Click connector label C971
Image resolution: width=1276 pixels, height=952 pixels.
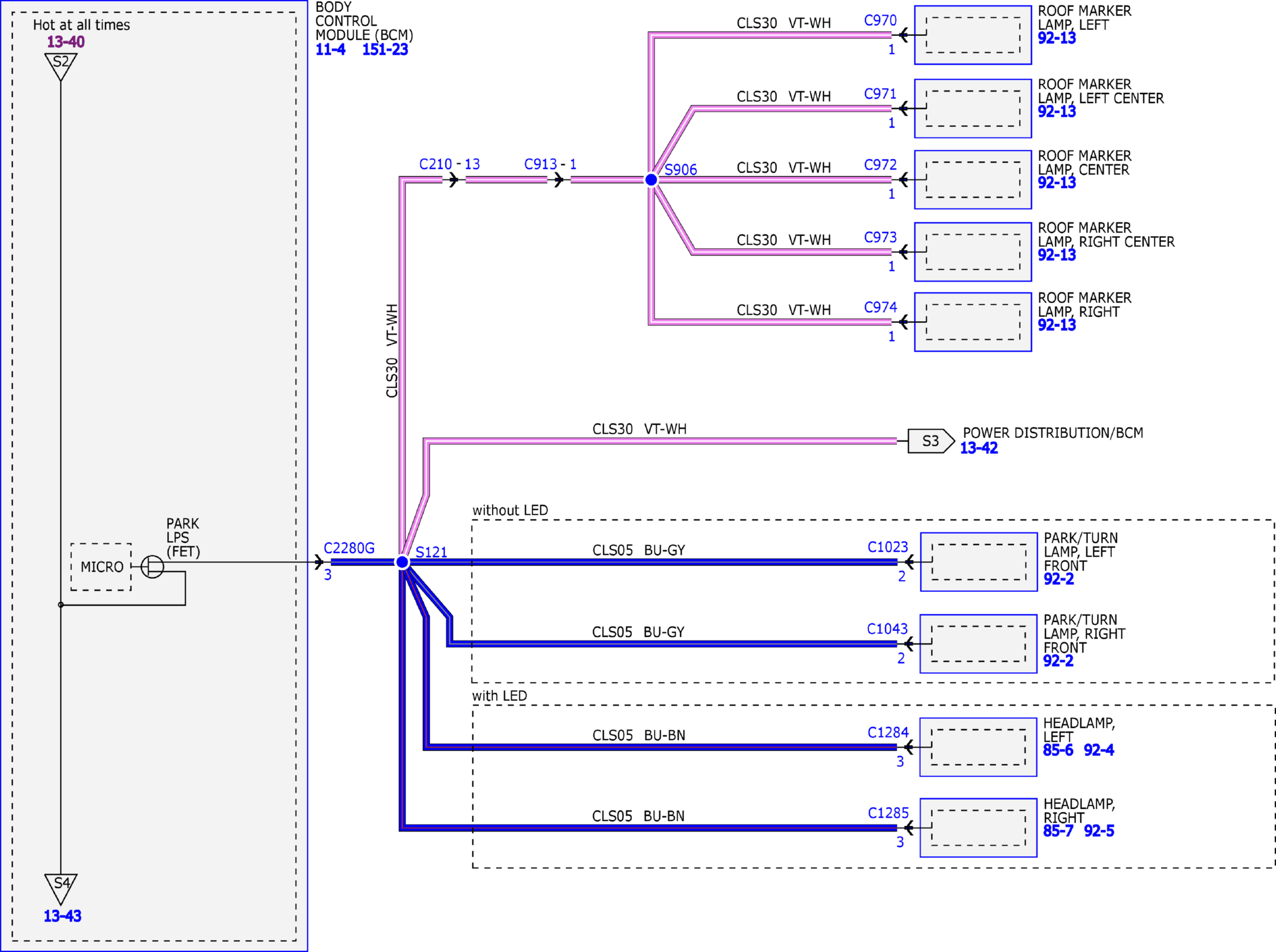point(880,94)
